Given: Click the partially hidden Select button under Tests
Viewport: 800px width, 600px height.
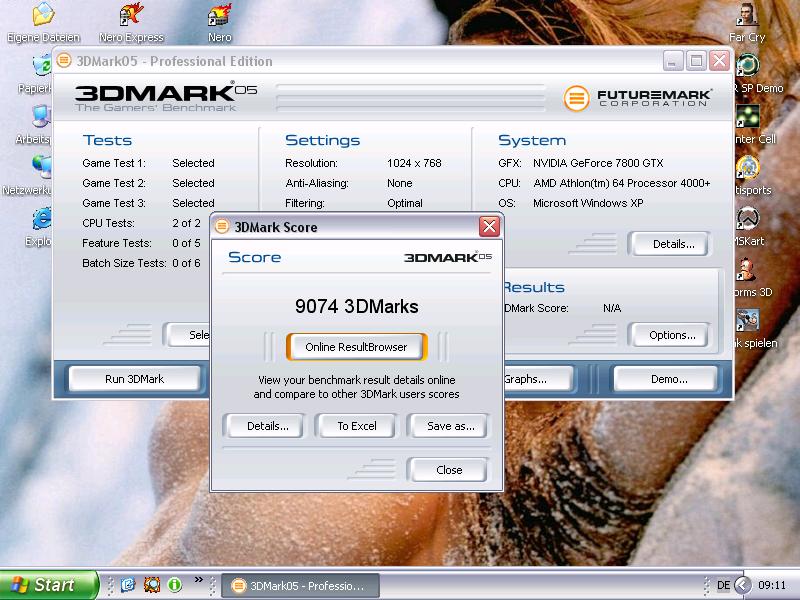Looking at the screenshot, I should [x=189, y=335].
